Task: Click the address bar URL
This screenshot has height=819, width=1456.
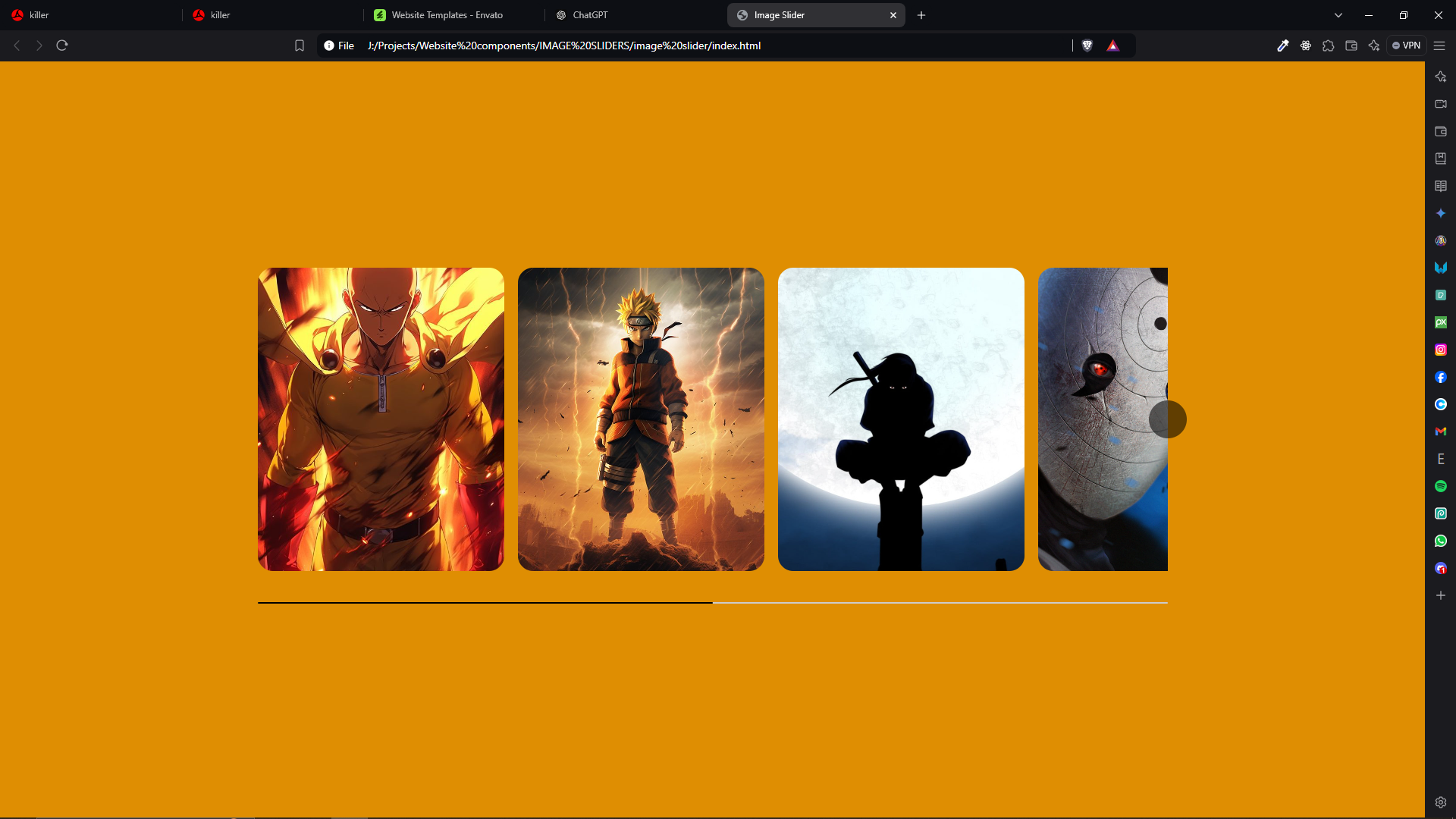Action: 564,45
